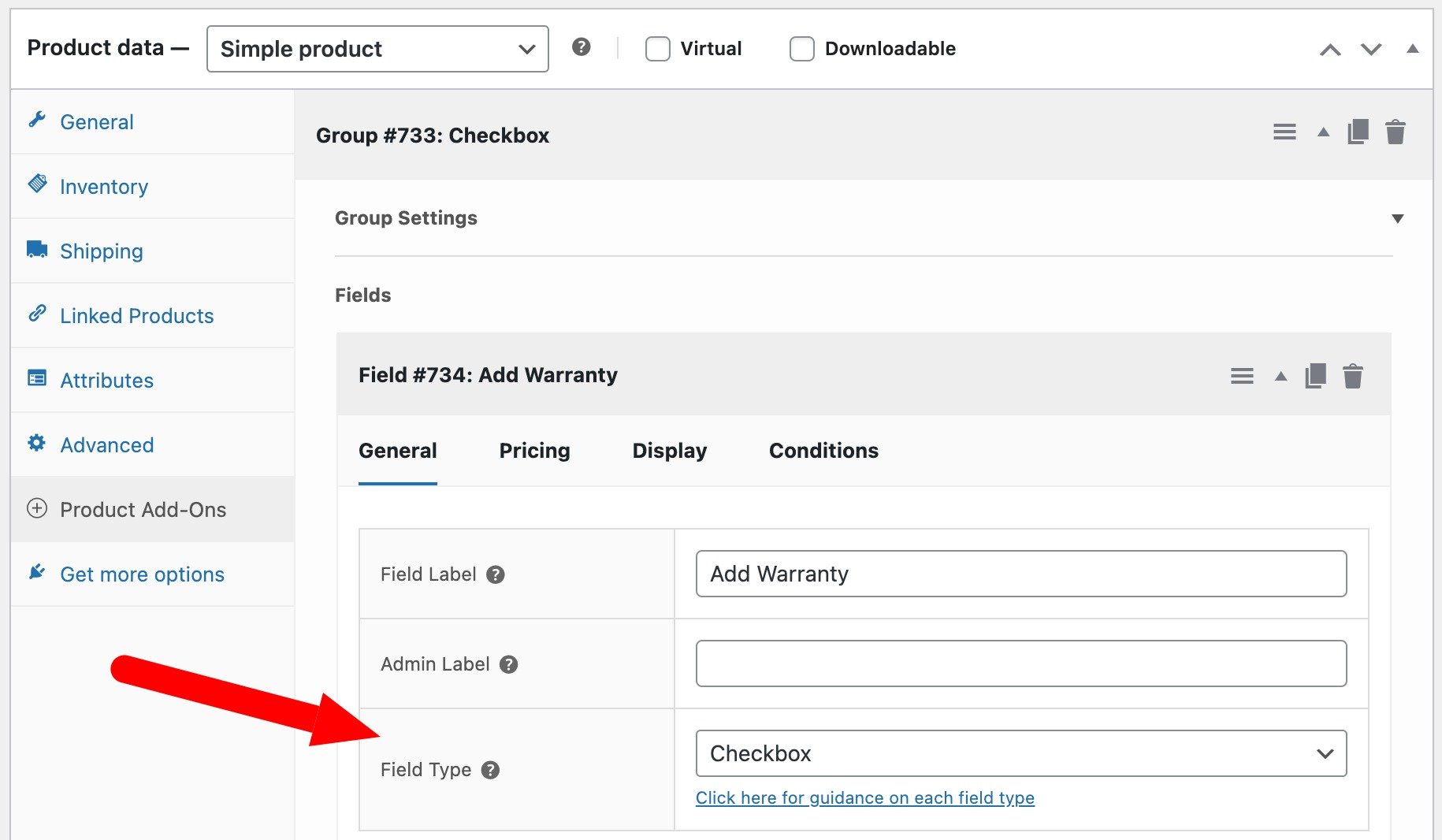Collapse Field #734 using its arrow
1442x840 pixels.
pos(1279,376)
